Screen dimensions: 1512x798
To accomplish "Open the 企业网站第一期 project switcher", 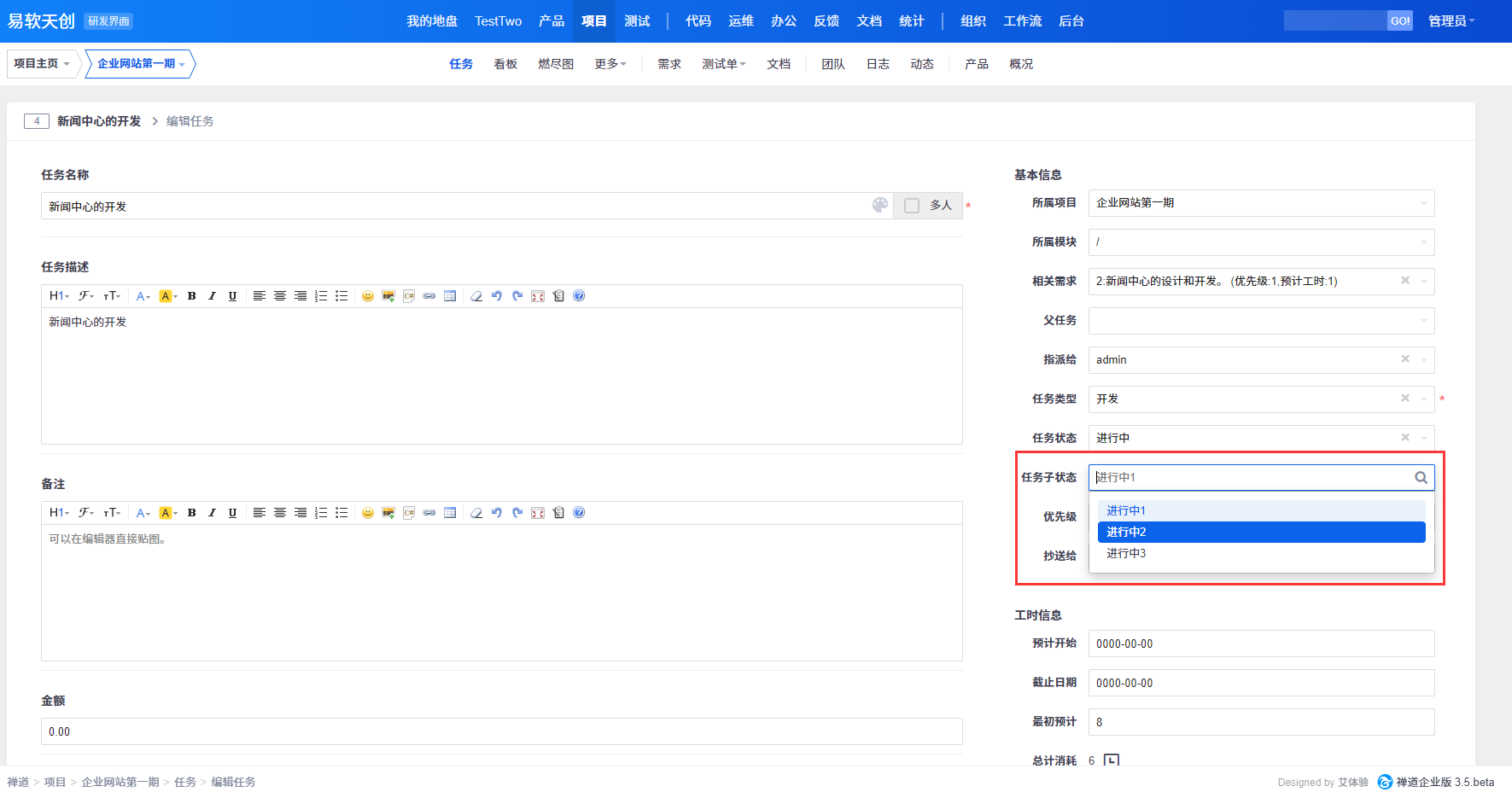I will click(x=140, y=64).
